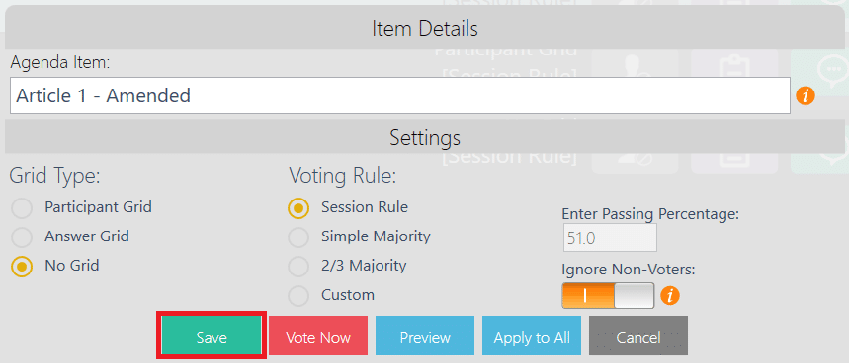Click the info icon beside Agenda Item field

pos(805,96)
